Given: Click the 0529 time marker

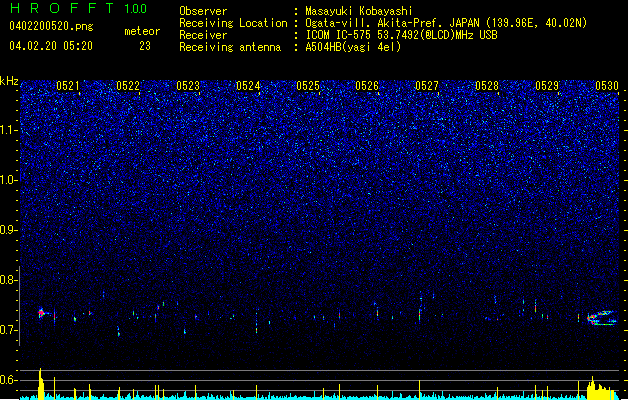Looking at the screenshot, I should pyautogui.click(x=547, y=86).
